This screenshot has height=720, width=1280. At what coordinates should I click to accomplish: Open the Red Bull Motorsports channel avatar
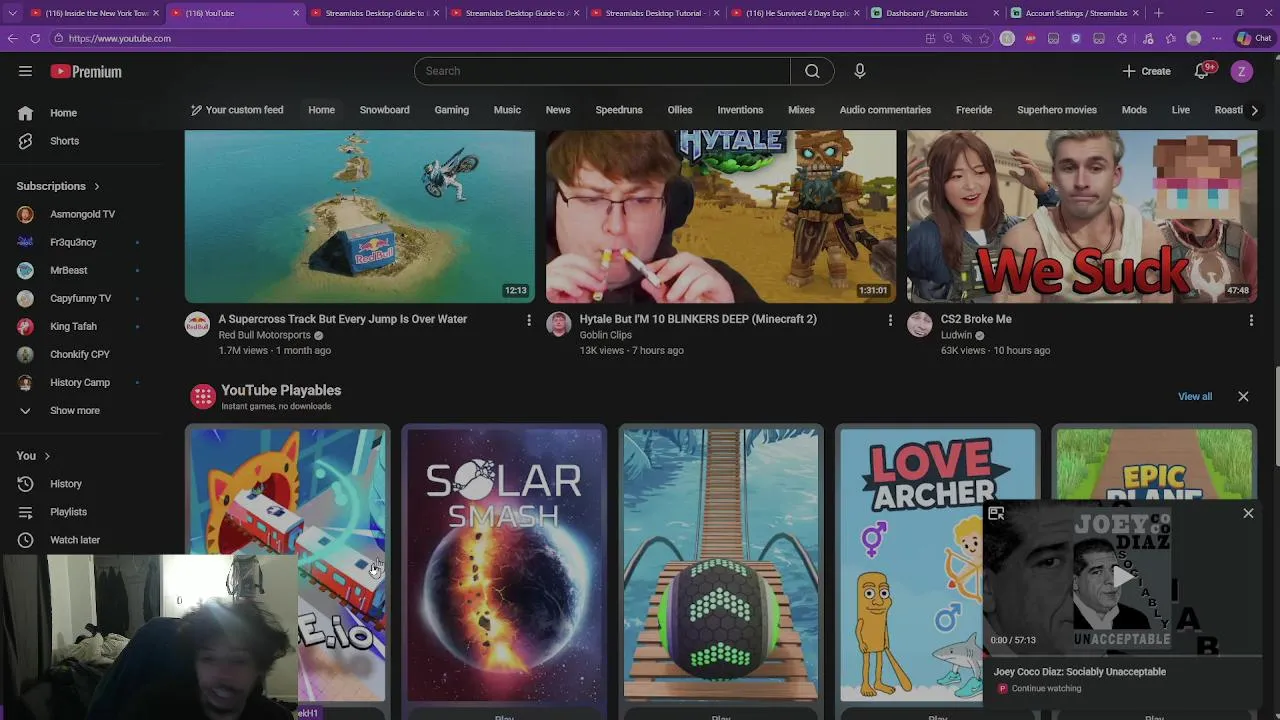(x=197, y=324)
